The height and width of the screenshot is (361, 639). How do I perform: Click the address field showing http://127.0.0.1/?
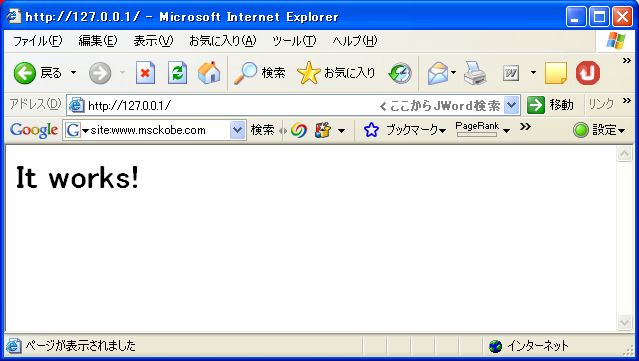pyautogui.click(x=232, y=106)
